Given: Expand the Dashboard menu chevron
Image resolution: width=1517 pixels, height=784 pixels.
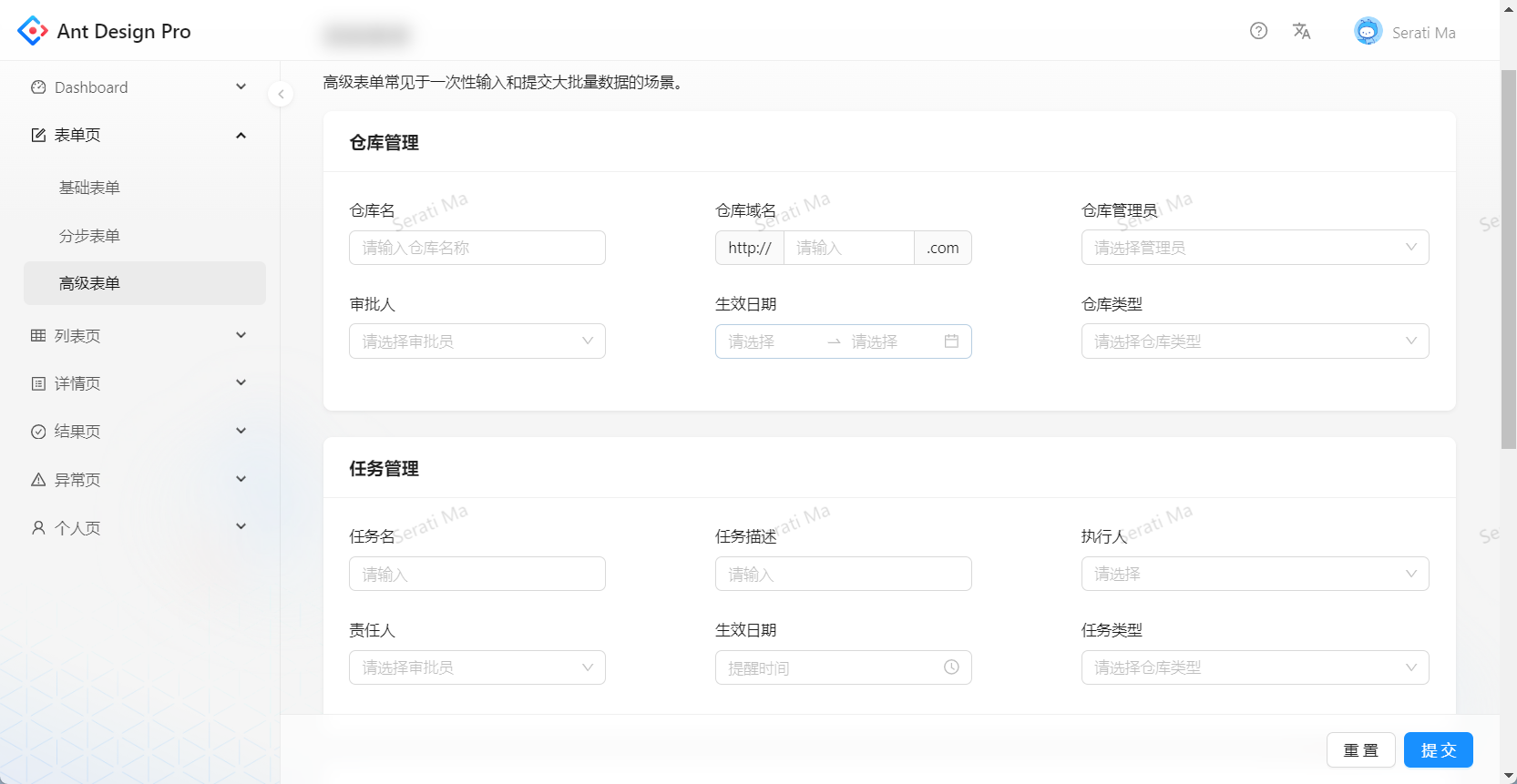Looking at the screenshot, I should (x=241, y=87).
